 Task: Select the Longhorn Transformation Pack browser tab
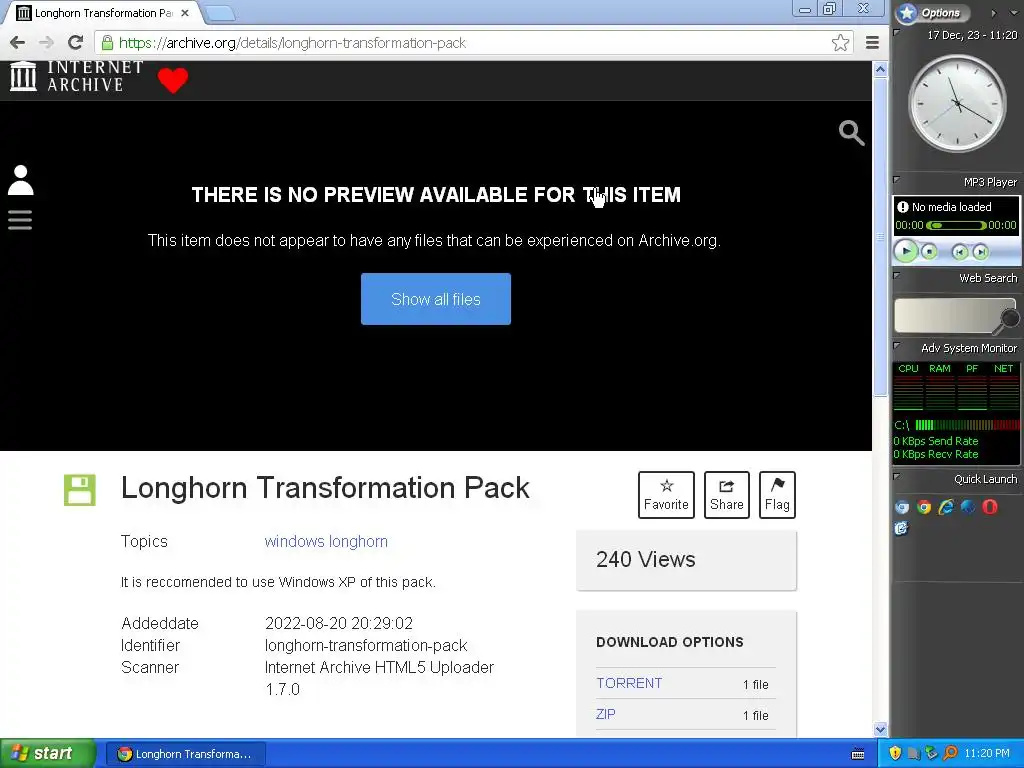pos(103,13)
